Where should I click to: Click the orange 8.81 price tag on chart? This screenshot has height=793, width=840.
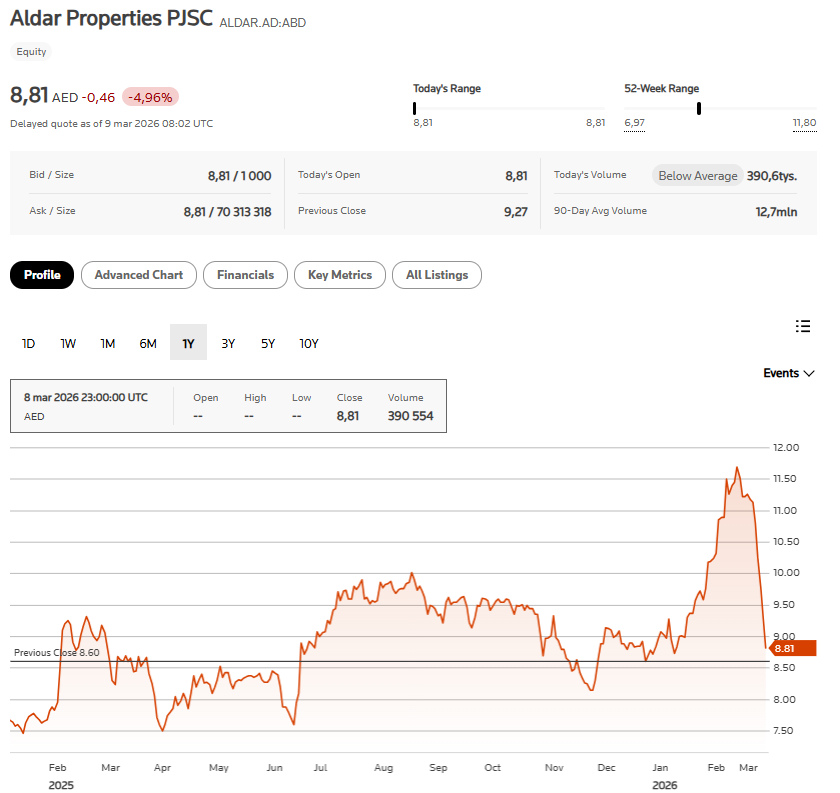click(792, 648)
